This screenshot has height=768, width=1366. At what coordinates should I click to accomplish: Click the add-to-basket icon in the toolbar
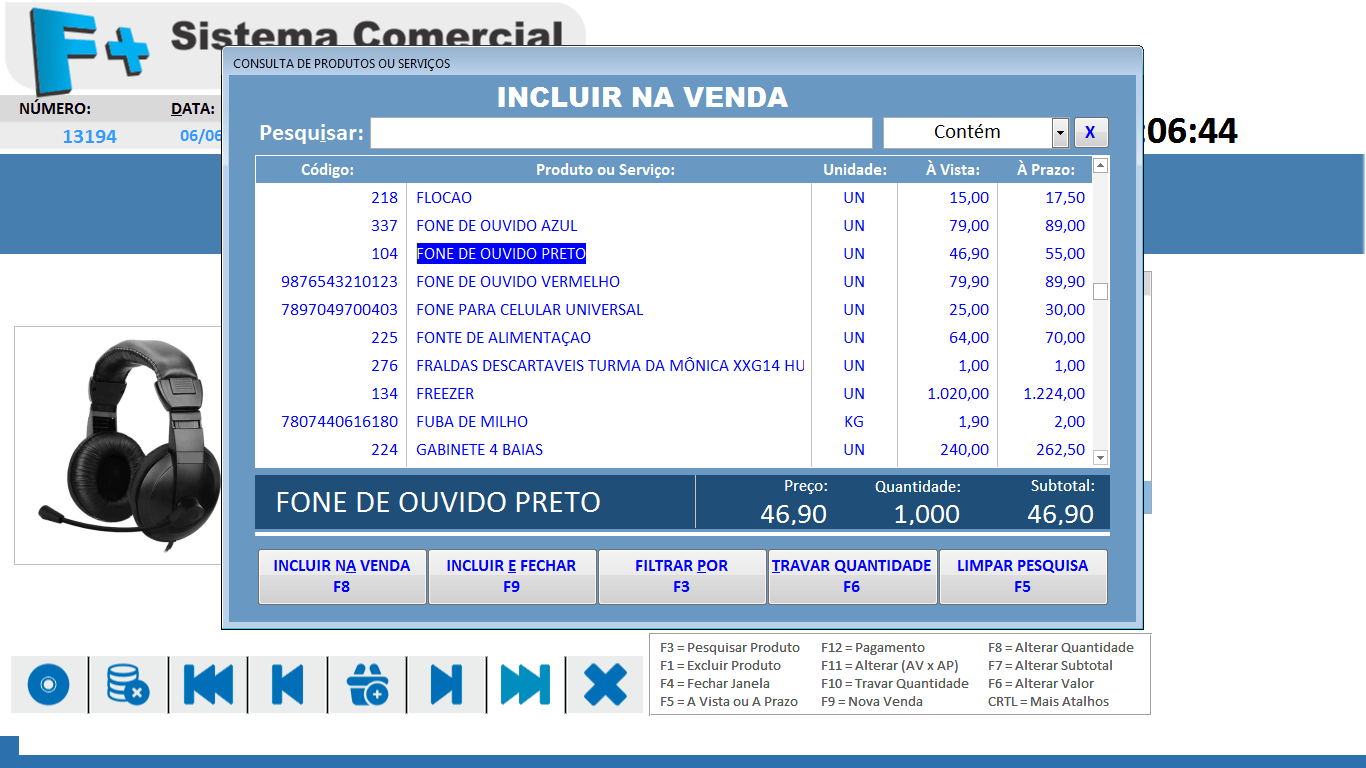click(x=367, y=684)
